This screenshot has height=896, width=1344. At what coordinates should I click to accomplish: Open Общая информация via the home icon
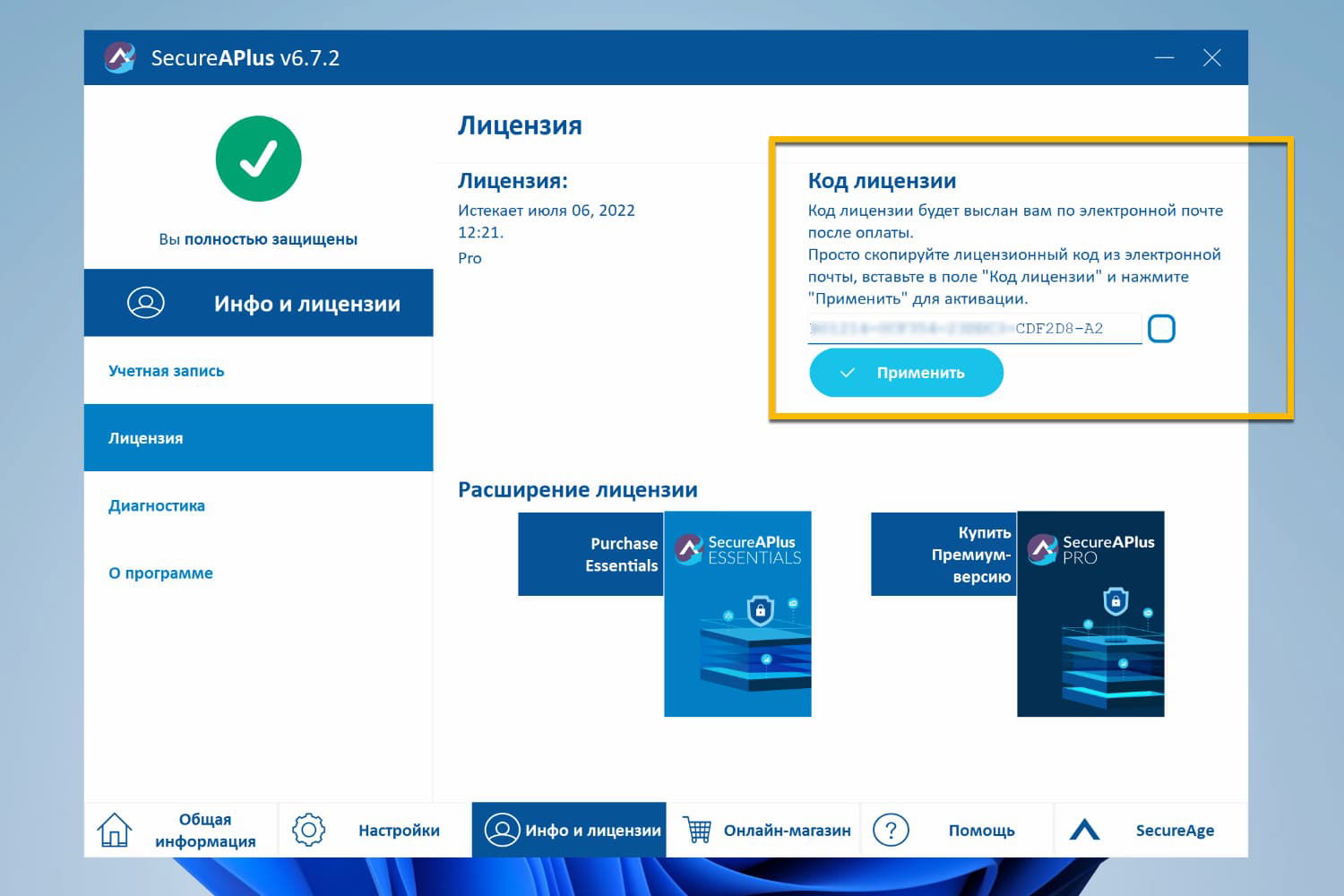(115, 830)
